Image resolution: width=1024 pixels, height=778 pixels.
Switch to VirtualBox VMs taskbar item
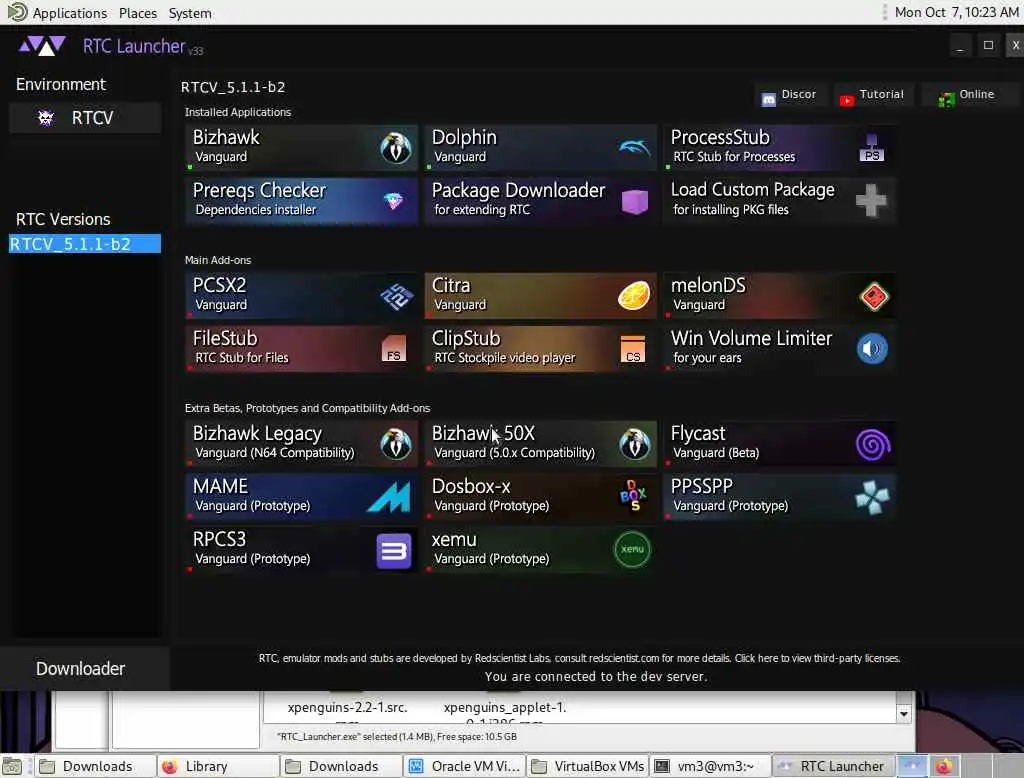(x=588, y=766)
